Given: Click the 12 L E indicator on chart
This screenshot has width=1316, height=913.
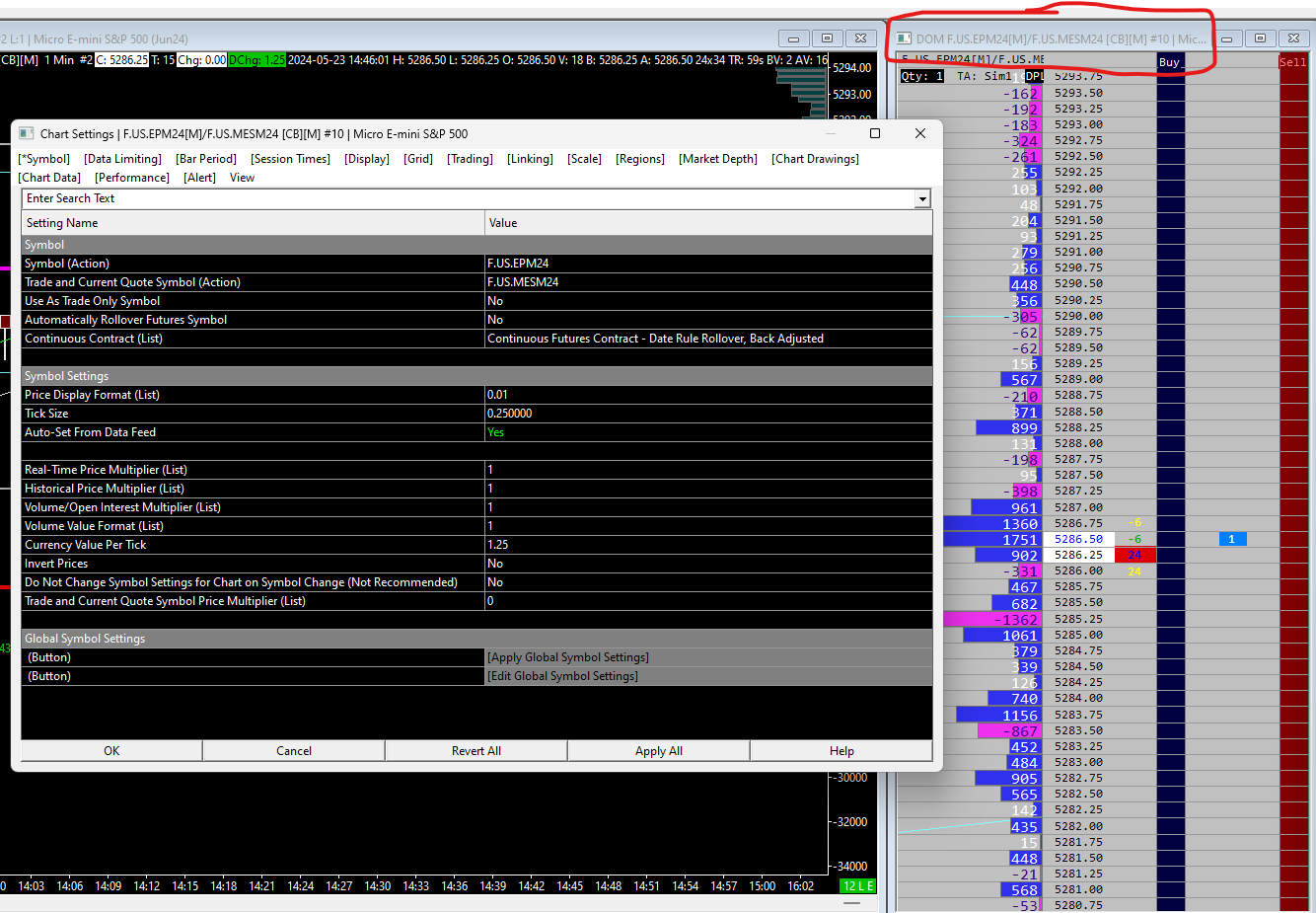Looking at the screenshot, I should 857,886.
